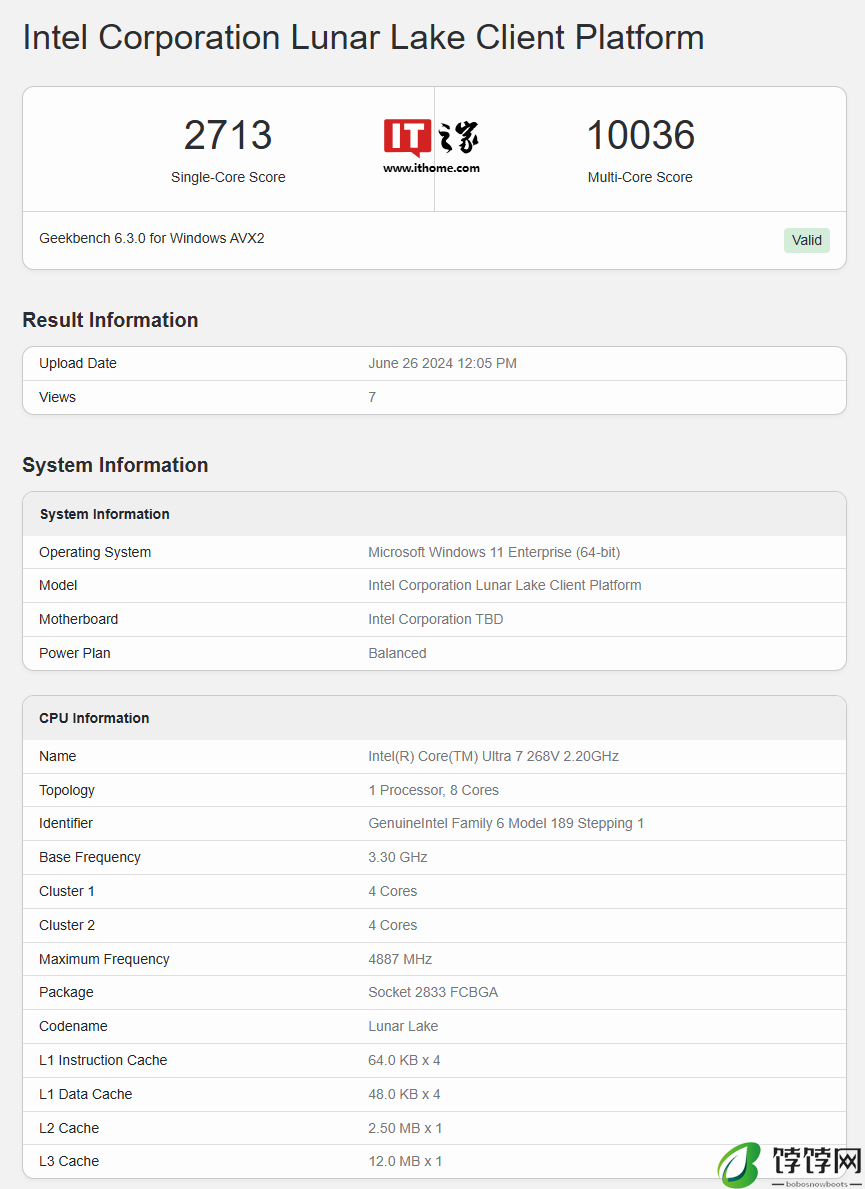Viewport: 865px width, 1189px height.
Task: Click the Upload Date label
Action: (x=77, y=363)
